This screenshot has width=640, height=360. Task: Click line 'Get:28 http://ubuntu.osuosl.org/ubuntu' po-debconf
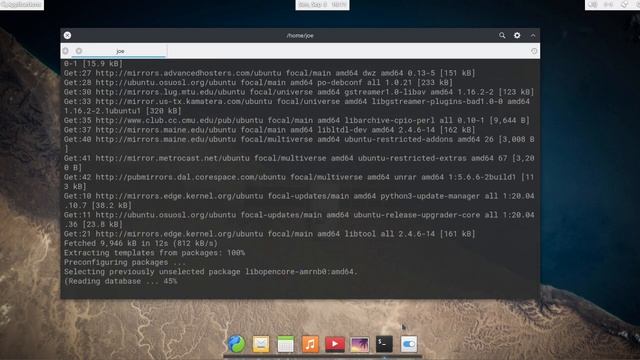(258, 82)
